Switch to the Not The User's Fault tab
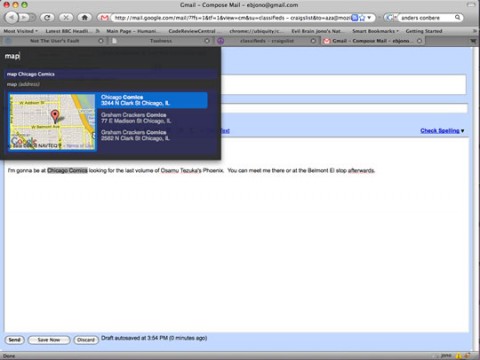Image resolution: width=480 pixels, height=360 pixels. point(54,41)
